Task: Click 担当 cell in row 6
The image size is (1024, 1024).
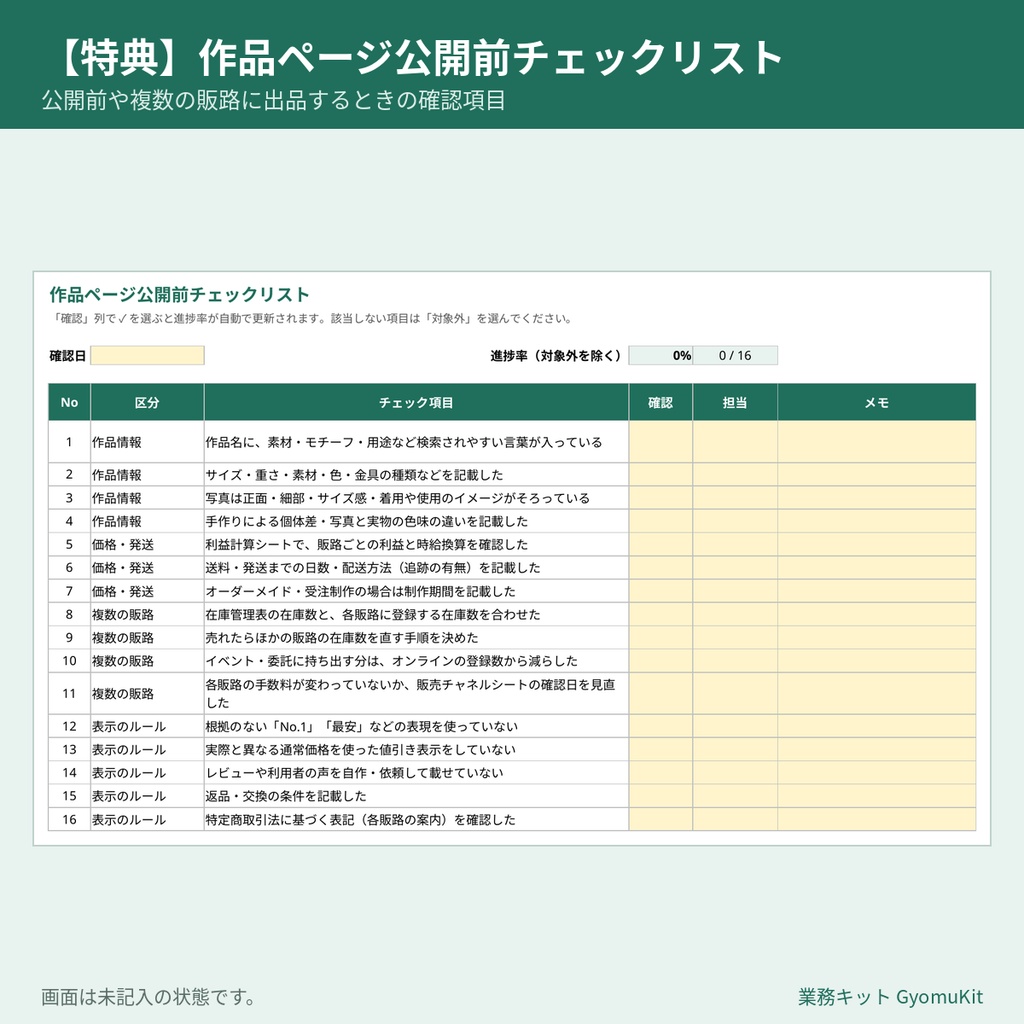Action: 735,568
